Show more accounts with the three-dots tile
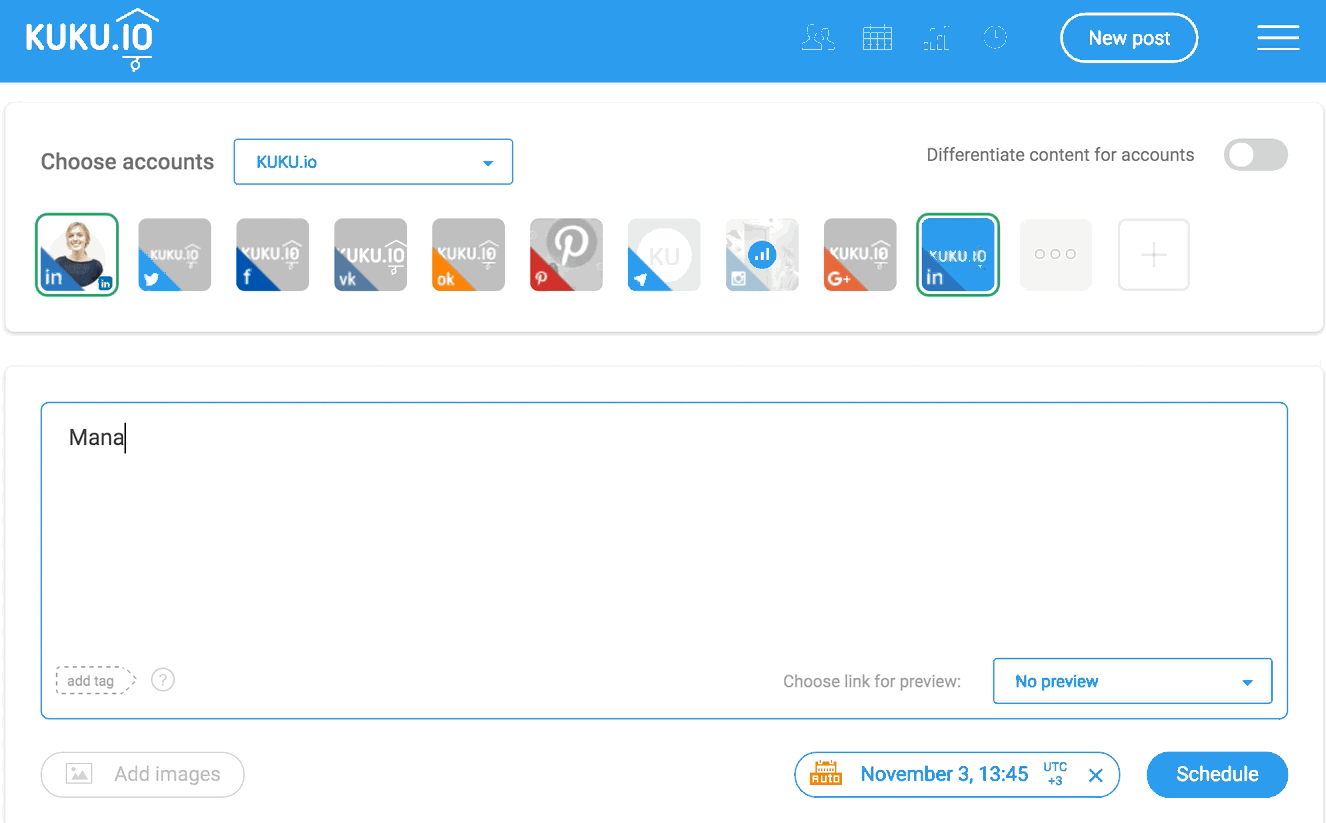Screen dimensions: 1326x823 click(1055, 255)
